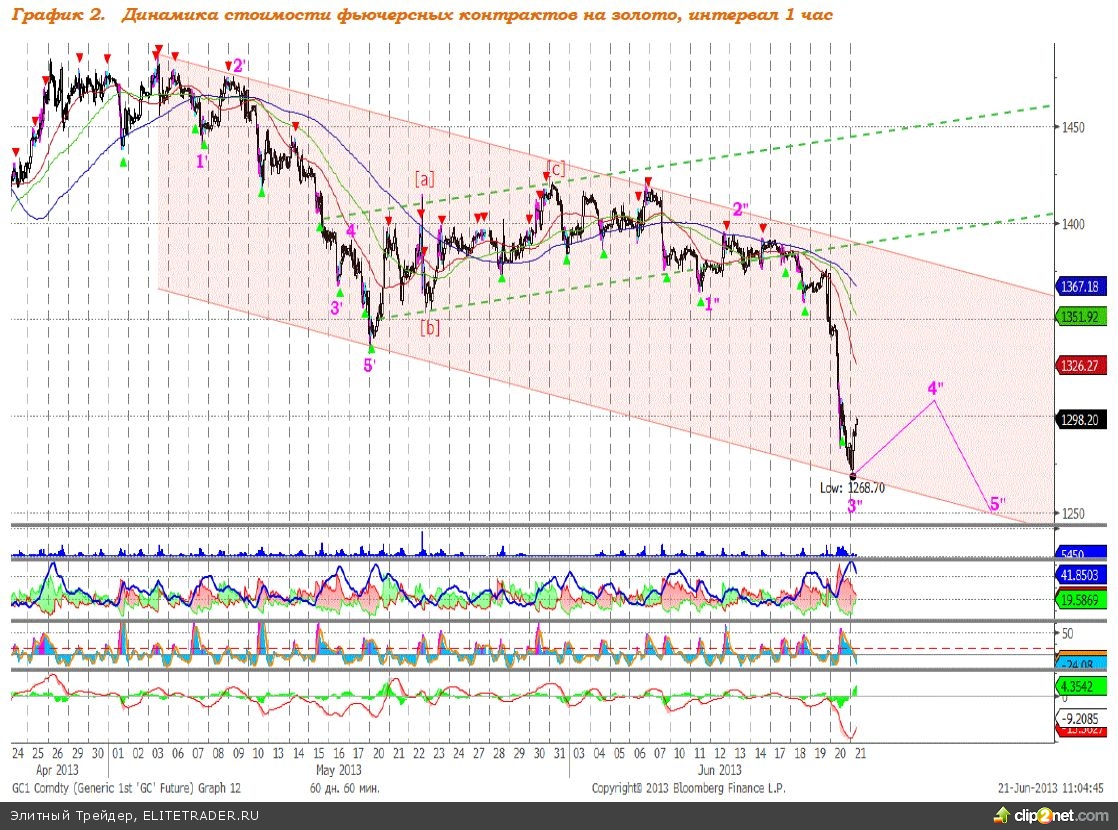Viewport: 1118px width, 830px height.
Task: Select the green 1351.92 moving average tag
Action: 1080,316
